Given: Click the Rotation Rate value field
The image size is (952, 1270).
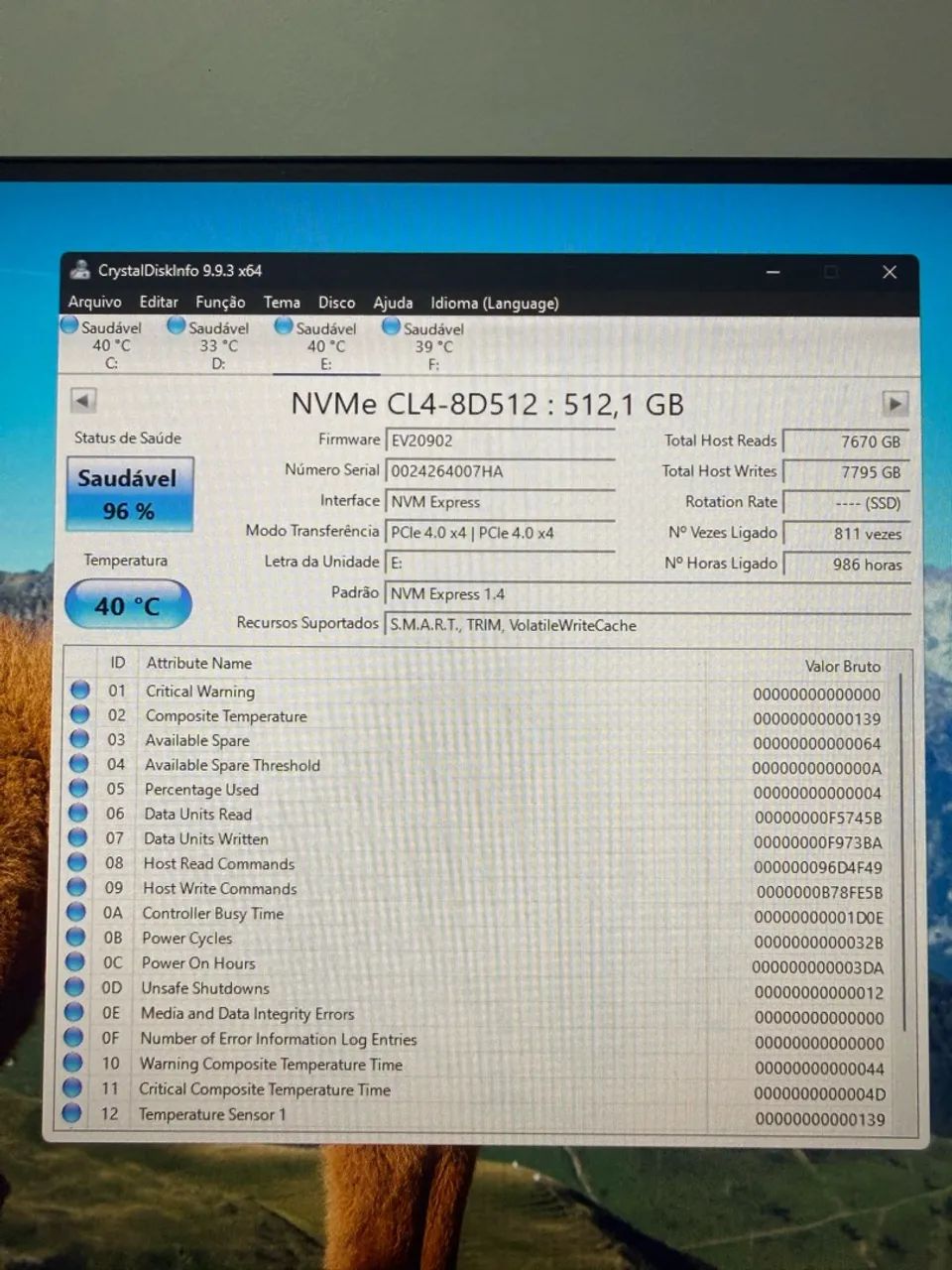Looking at the screenshot, I should tap(847, 503).
